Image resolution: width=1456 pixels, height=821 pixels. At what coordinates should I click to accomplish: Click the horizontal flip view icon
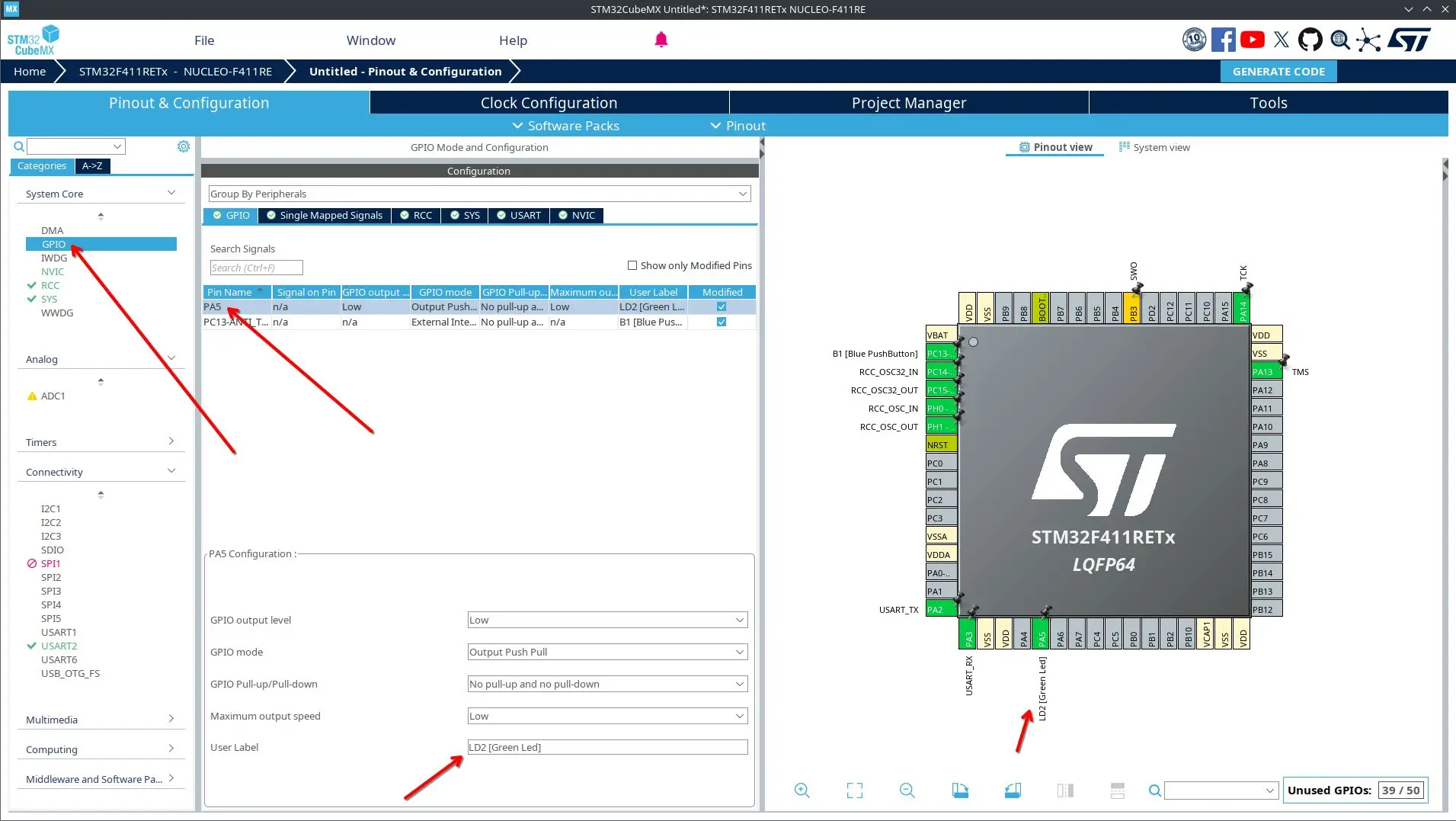coord(1118,791)
